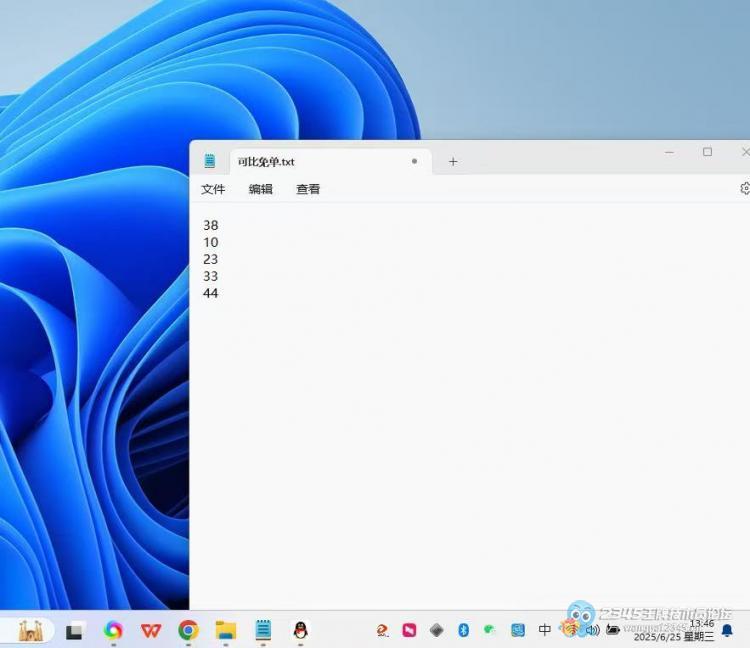Switch the 中 input method indicator
Viewport: 750px width, 648px height.
(544, 630)
